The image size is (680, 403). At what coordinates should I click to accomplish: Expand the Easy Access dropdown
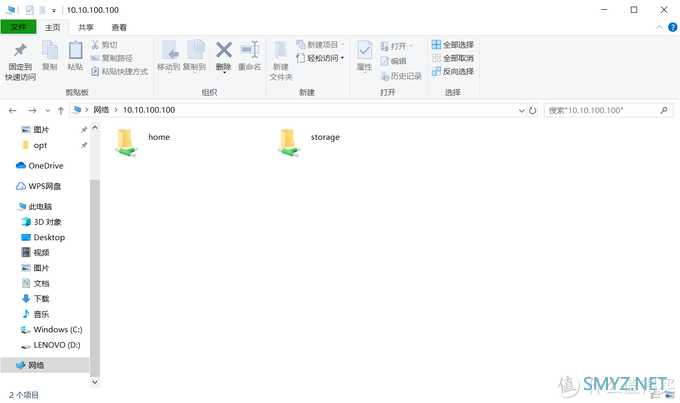click(323, 58)
